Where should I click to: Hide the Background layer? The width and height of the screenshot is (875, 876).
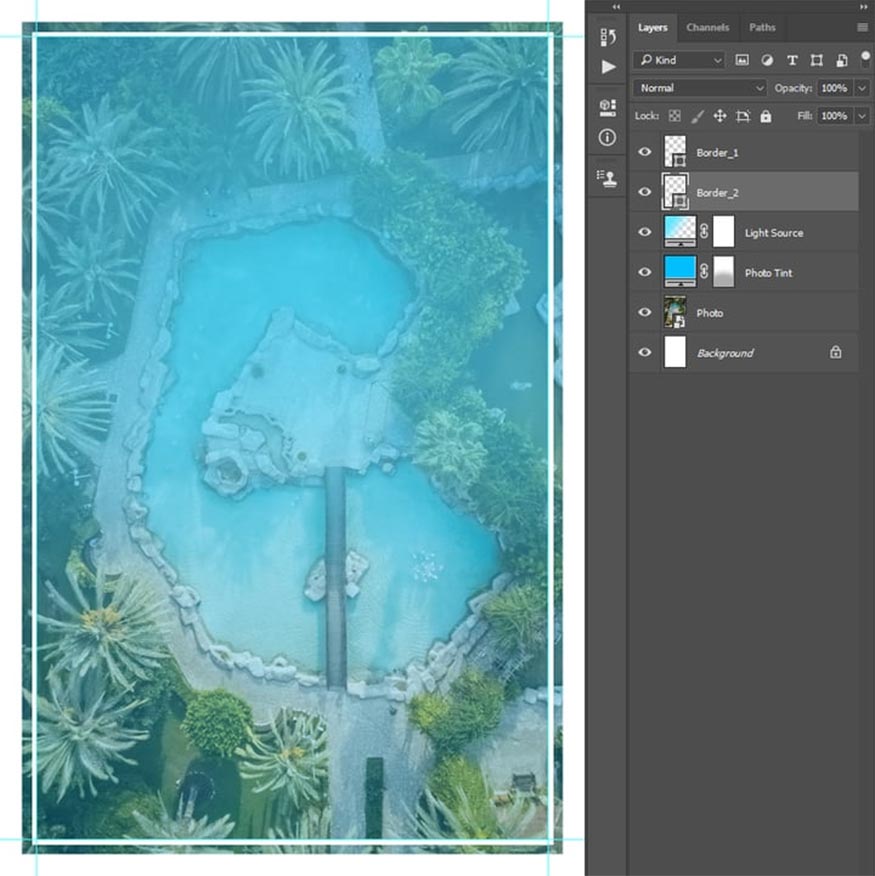(x=644, y=353)
